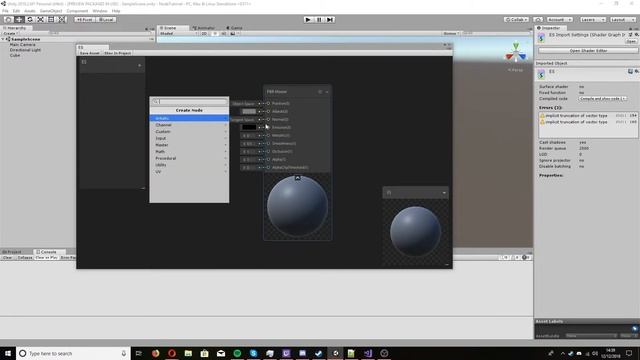This screenshot has width=640, height=360.
Task: Open the Layout dropdown
Action: (x=622, y=20)
